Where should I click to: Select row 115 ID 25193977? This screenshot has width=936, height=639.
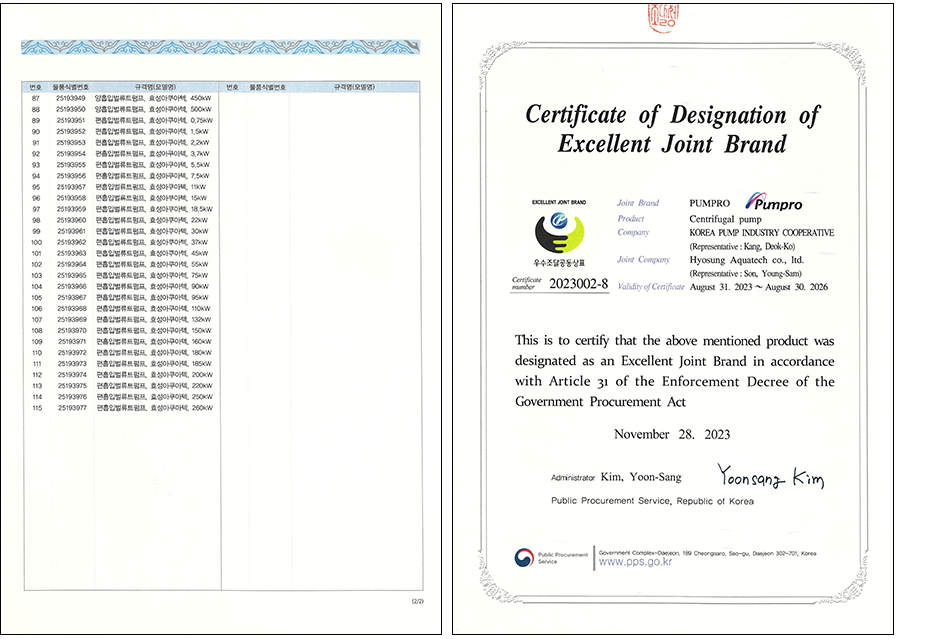tap(72, 408)
